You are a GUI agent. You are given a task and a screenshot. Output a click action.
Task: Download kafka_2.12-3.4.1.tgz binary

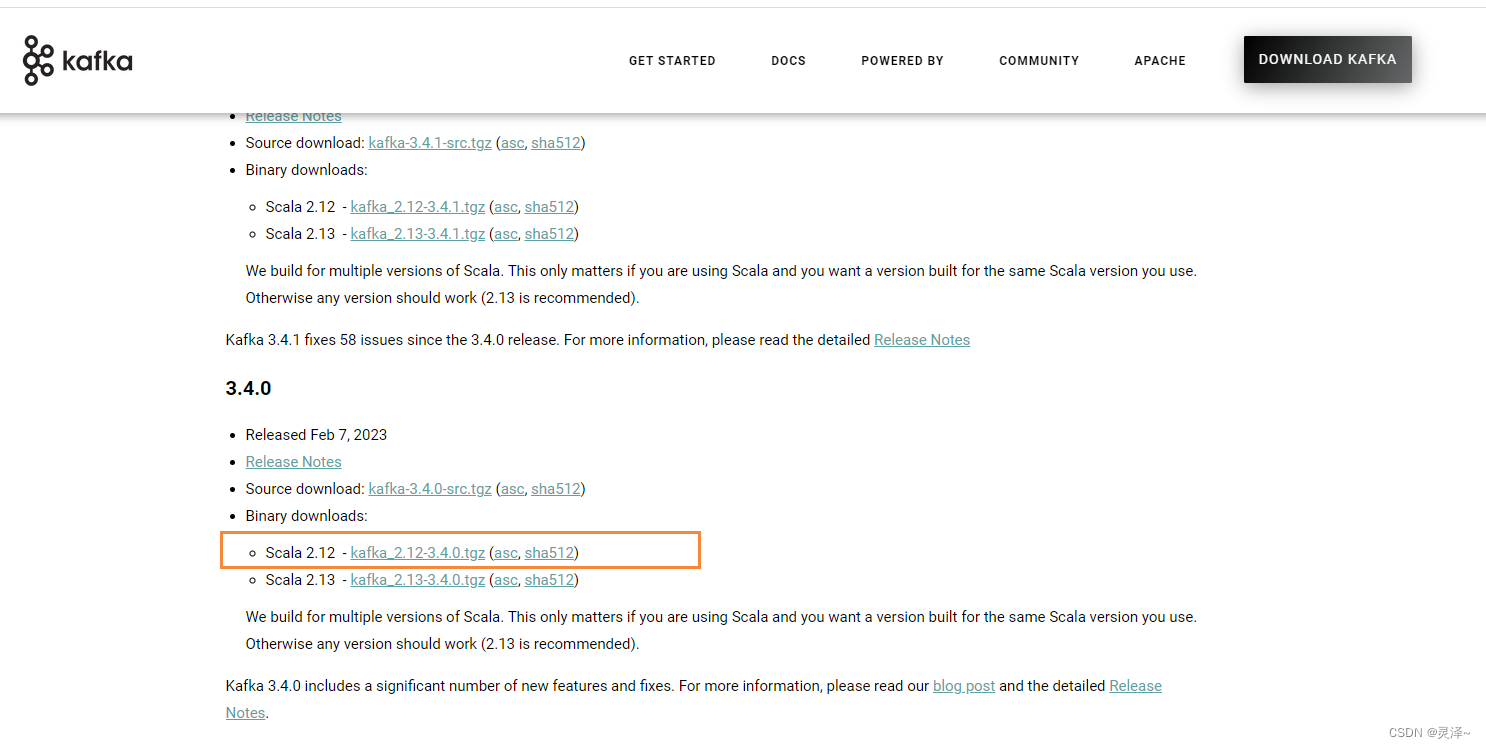(418, 207)
